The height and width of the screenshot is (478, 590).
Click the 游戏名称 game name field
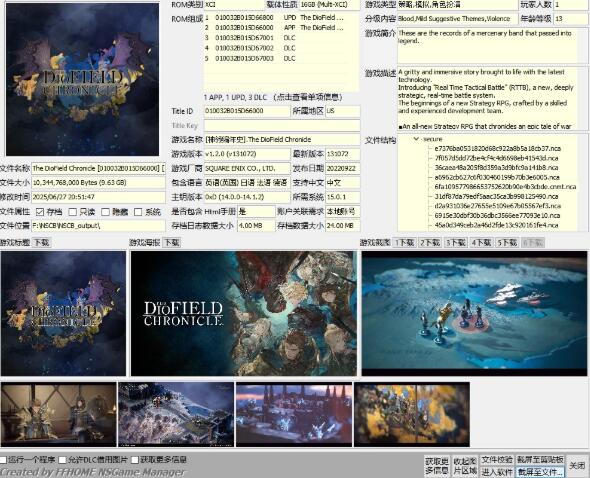pyautogui.click(x=282, y=140)
